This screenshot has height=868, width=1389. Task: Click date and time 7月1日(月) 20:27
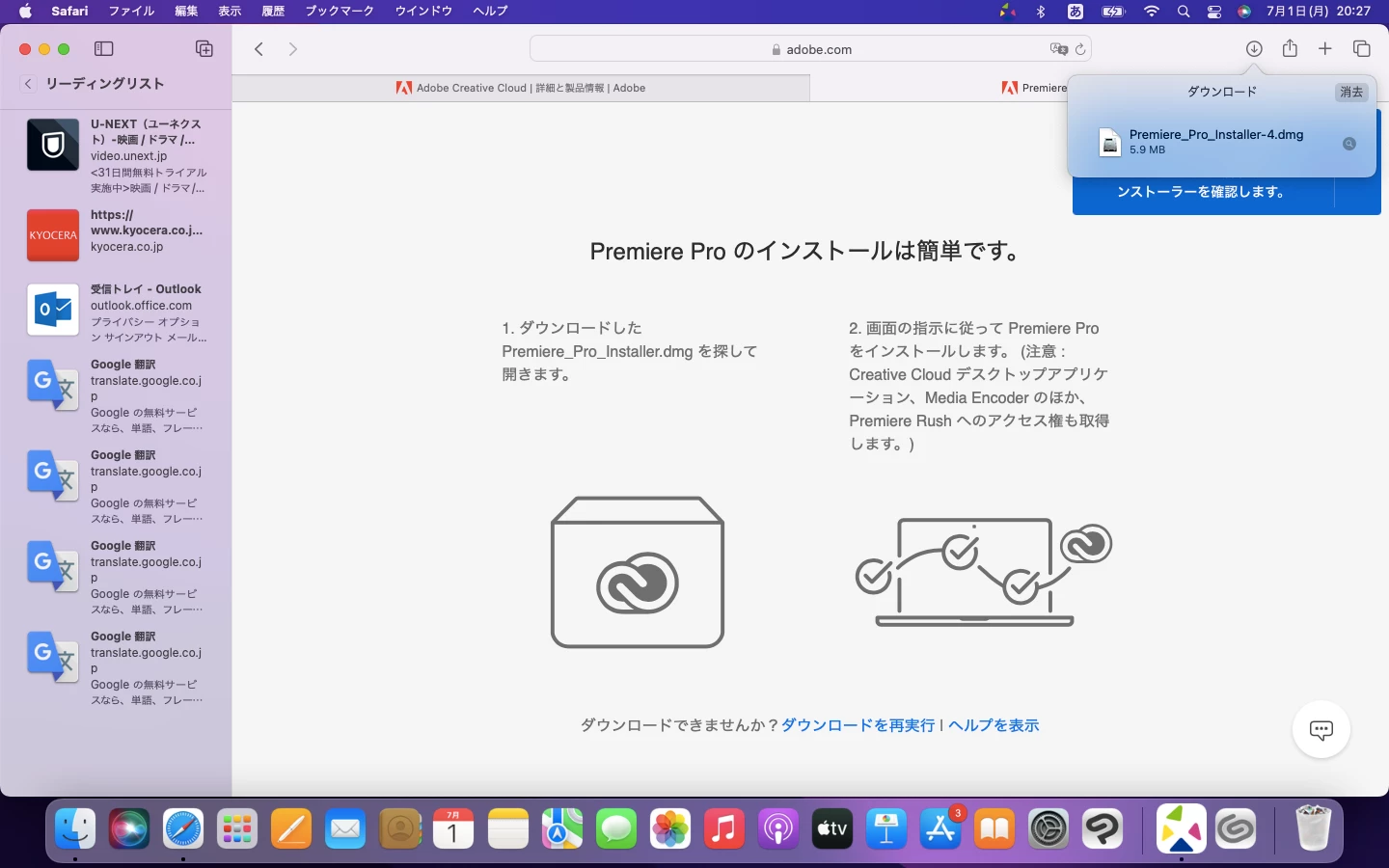[1318, 12]
